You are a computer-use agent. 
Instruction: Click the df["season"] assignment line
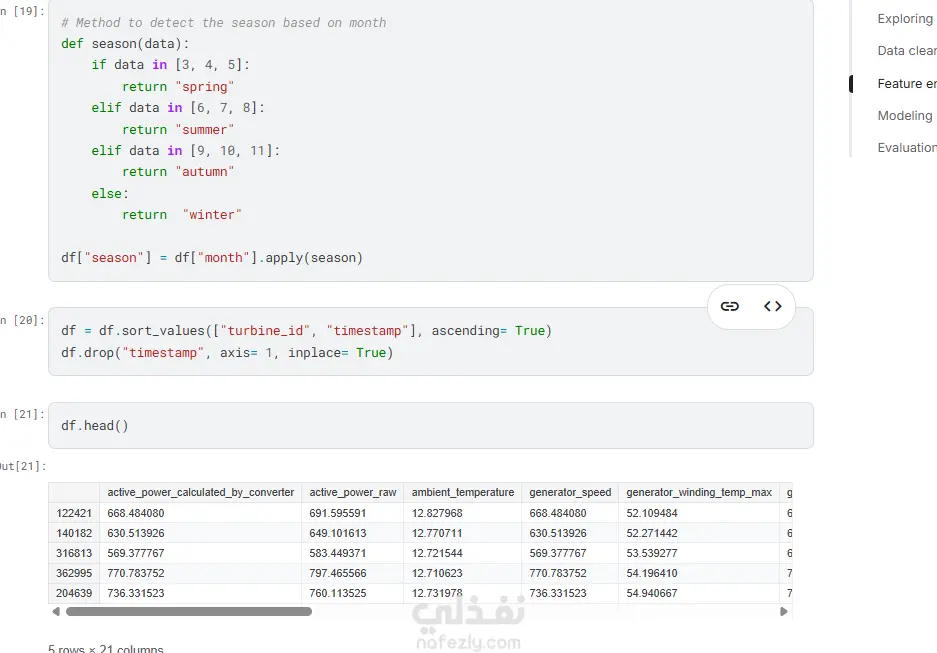click(212, 258)
